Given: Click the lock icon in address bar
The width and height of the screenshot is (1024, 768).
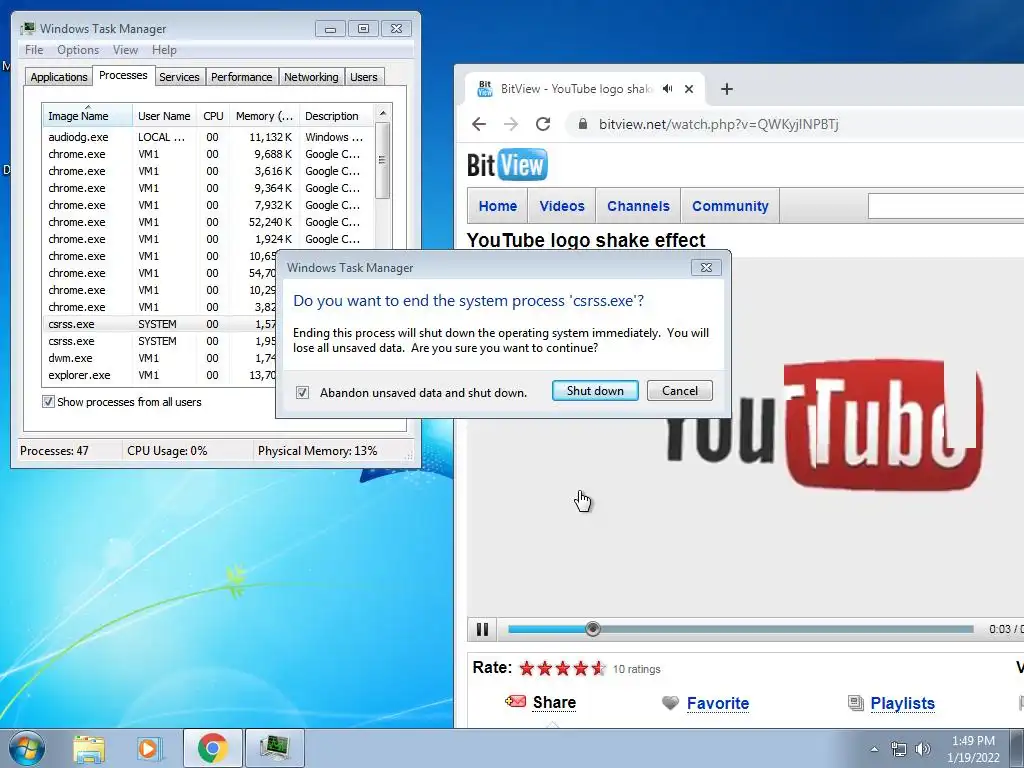Looking at the screenshot, I should point(583,124).
